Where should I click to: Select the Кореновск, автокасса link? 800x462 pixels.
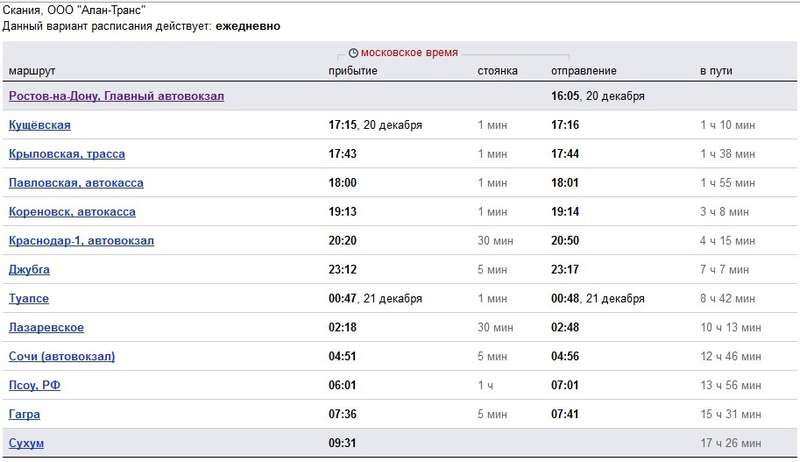[72, 212]
